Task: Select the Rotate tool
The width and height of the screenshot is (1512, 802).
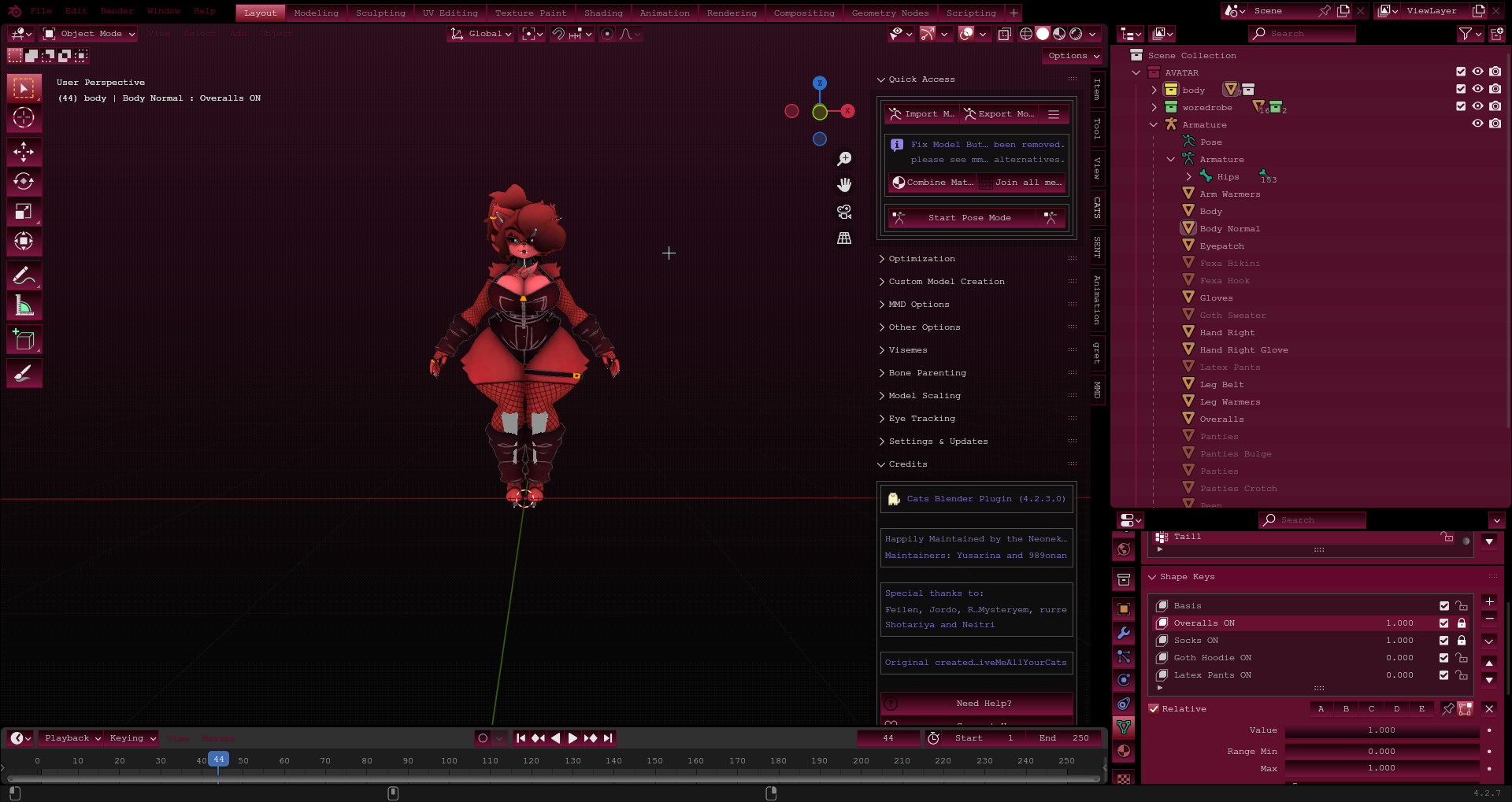Action: pyautogui.click(x=24, y=182)
